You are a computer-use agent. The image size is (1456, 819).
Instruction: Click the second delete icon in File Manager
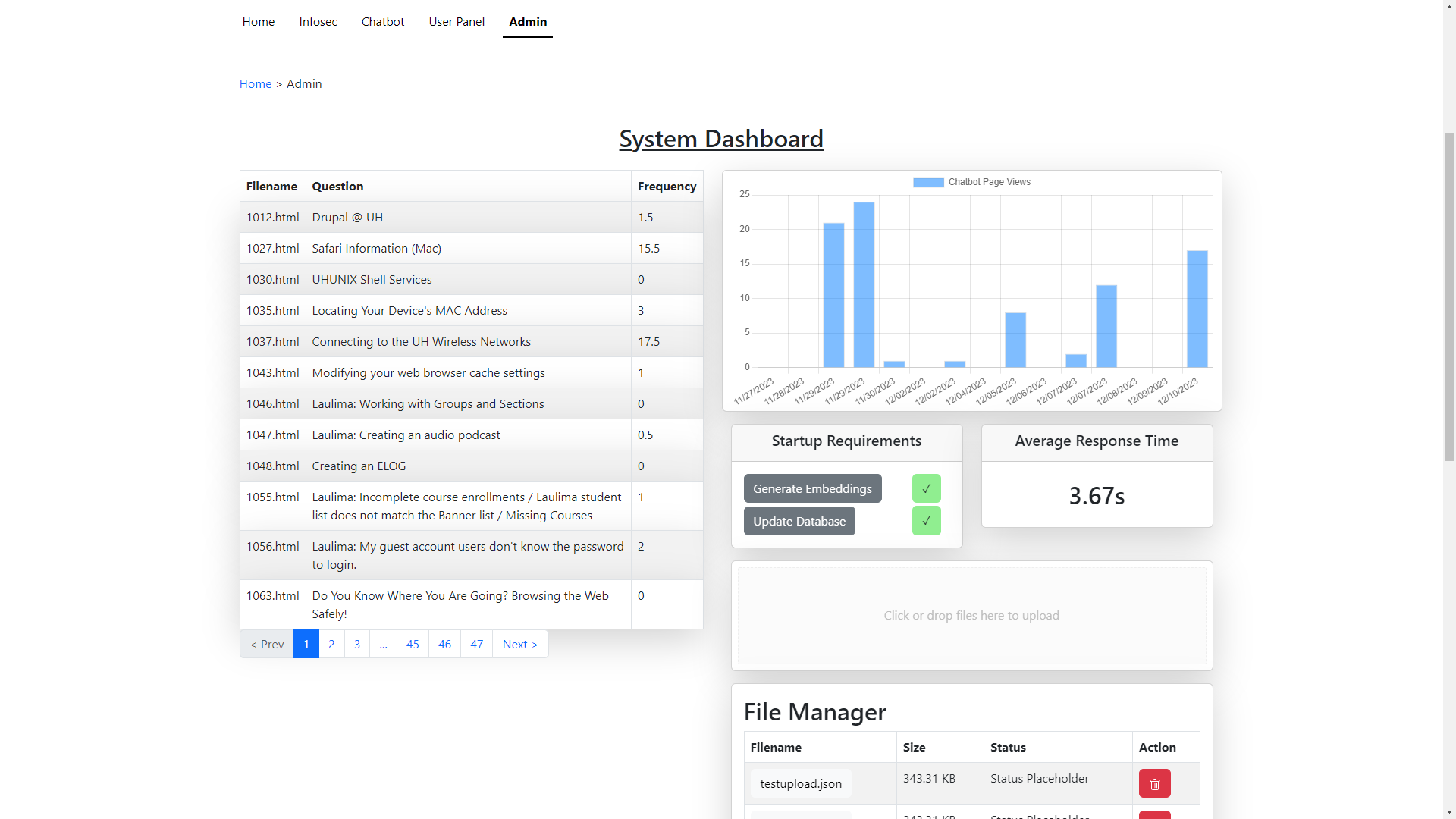(1155, 816)
